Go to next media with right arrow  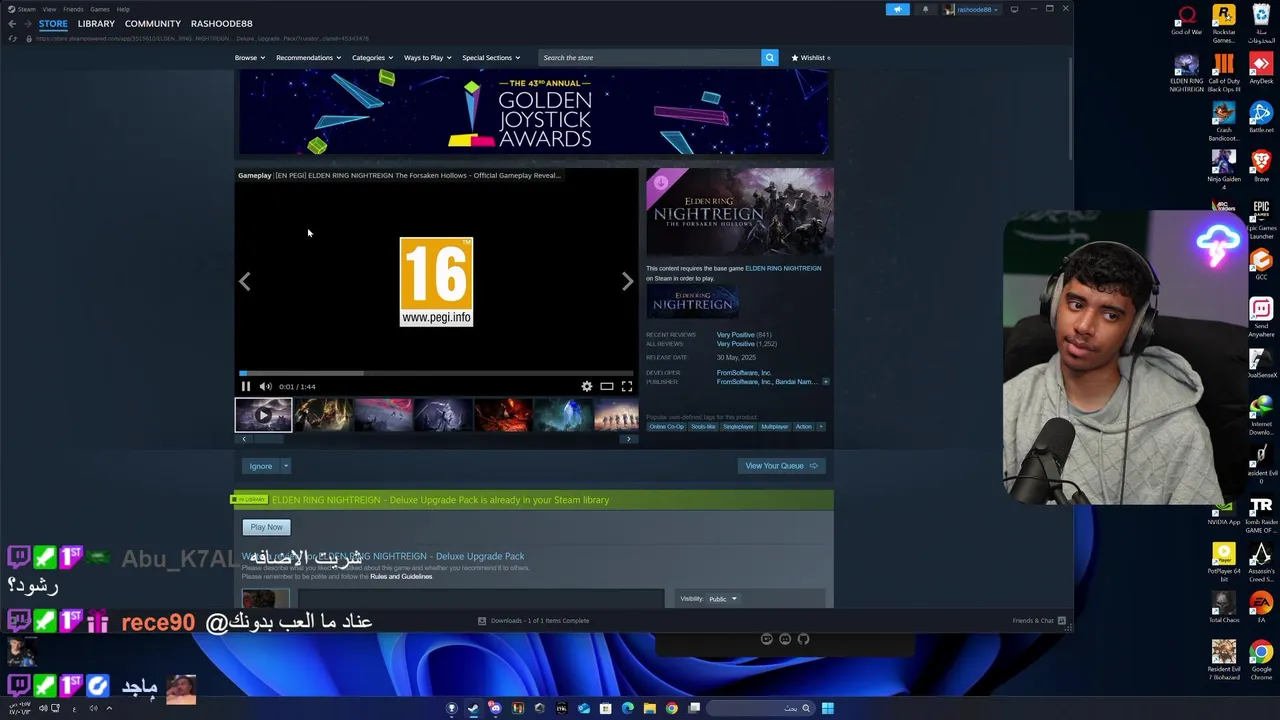627,282
